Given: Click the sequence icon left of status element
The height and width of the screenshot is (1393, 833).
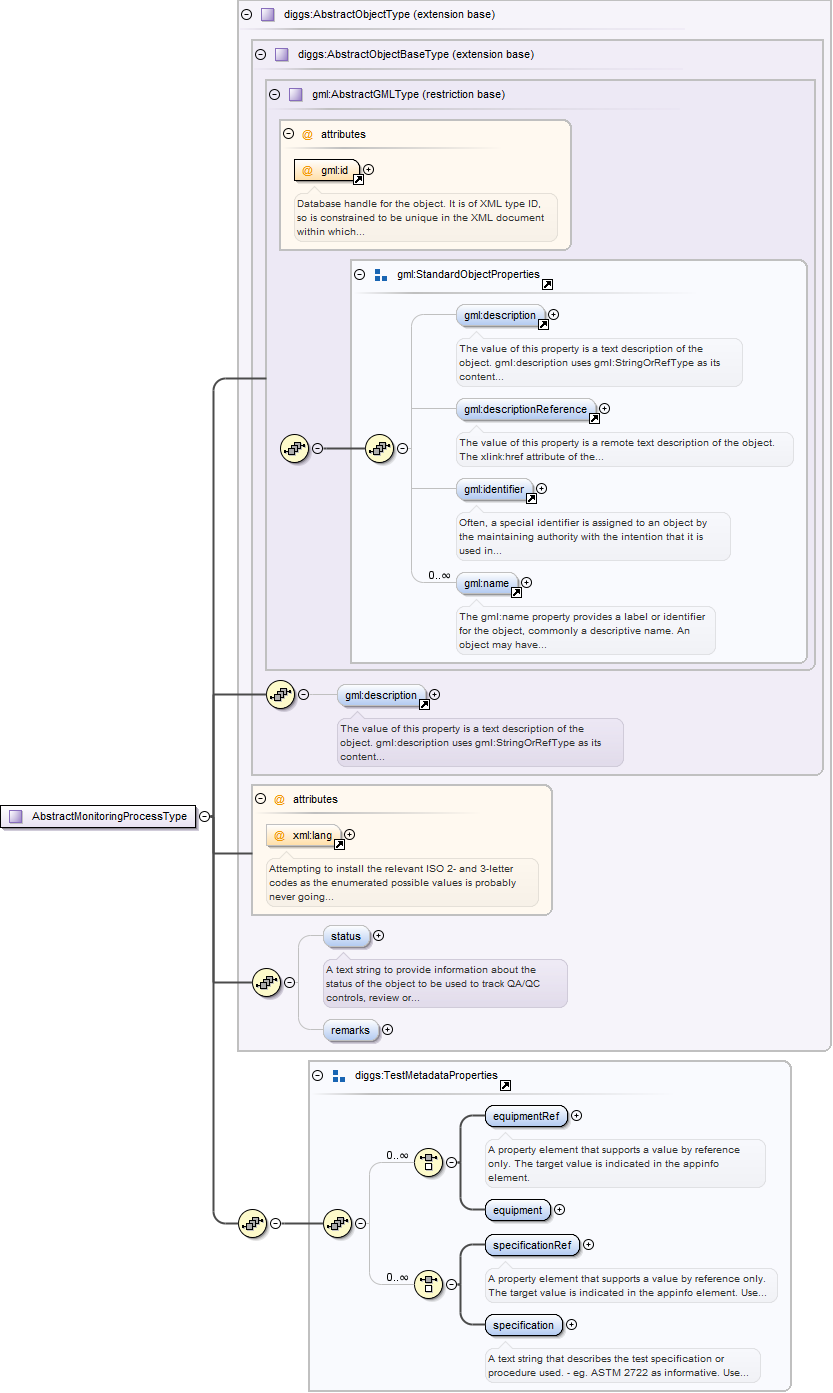Looking at the screenshot, I should 266,983.
